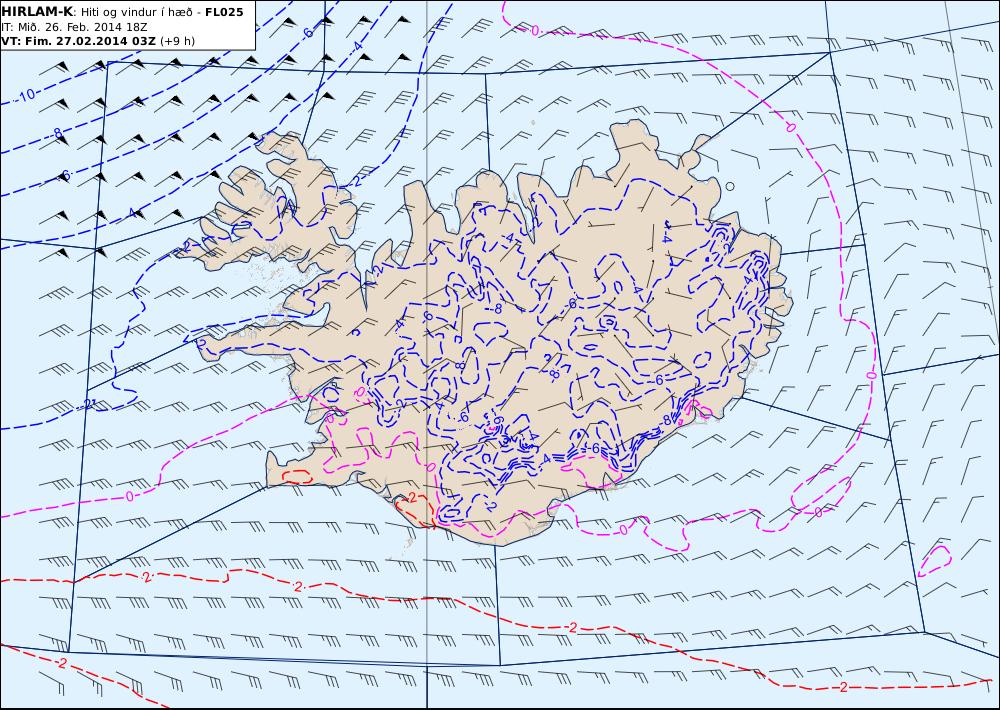Click the blue -10 isotherm label
The image size is (1000, 710).
point(26,96)
